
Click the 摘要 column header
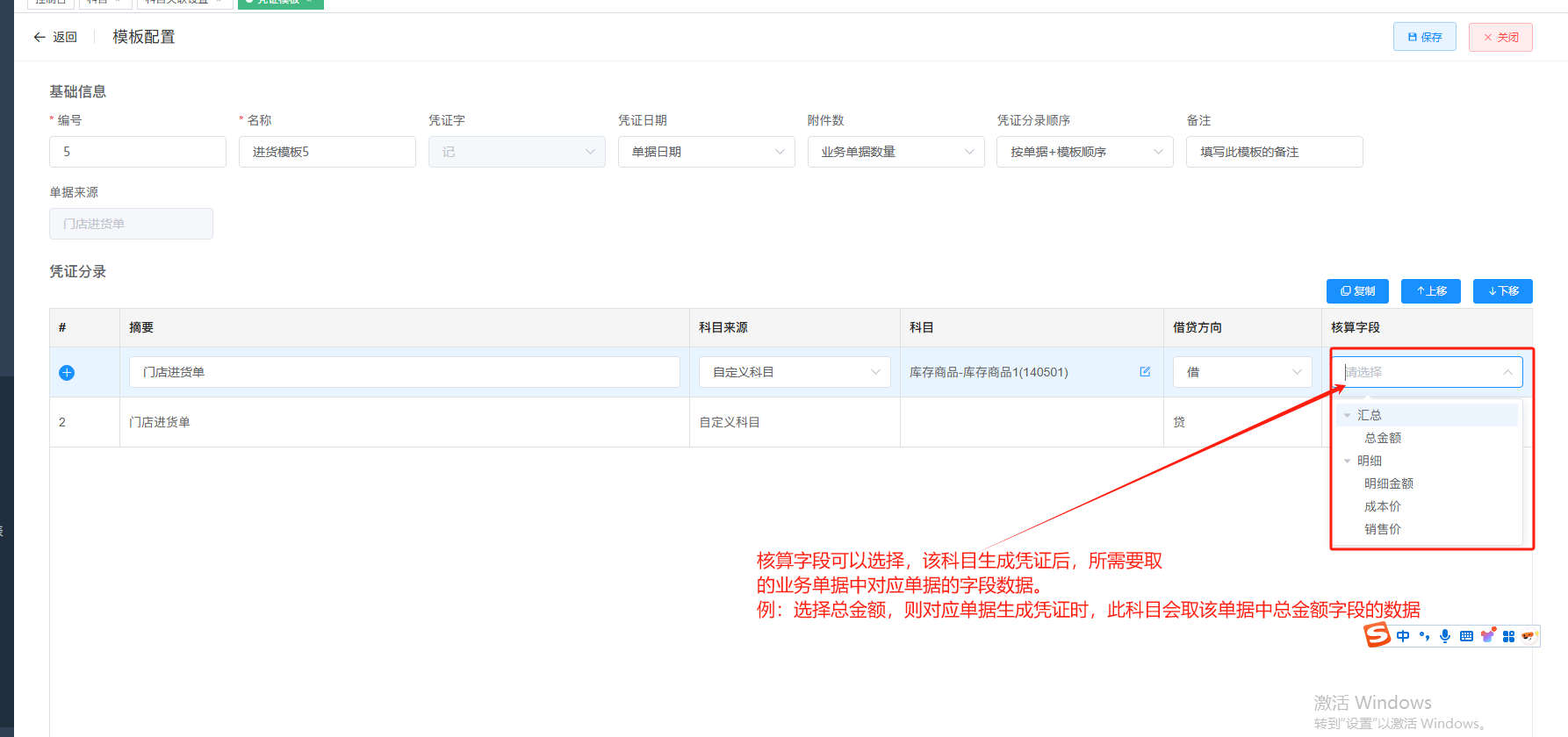(141, 327)
